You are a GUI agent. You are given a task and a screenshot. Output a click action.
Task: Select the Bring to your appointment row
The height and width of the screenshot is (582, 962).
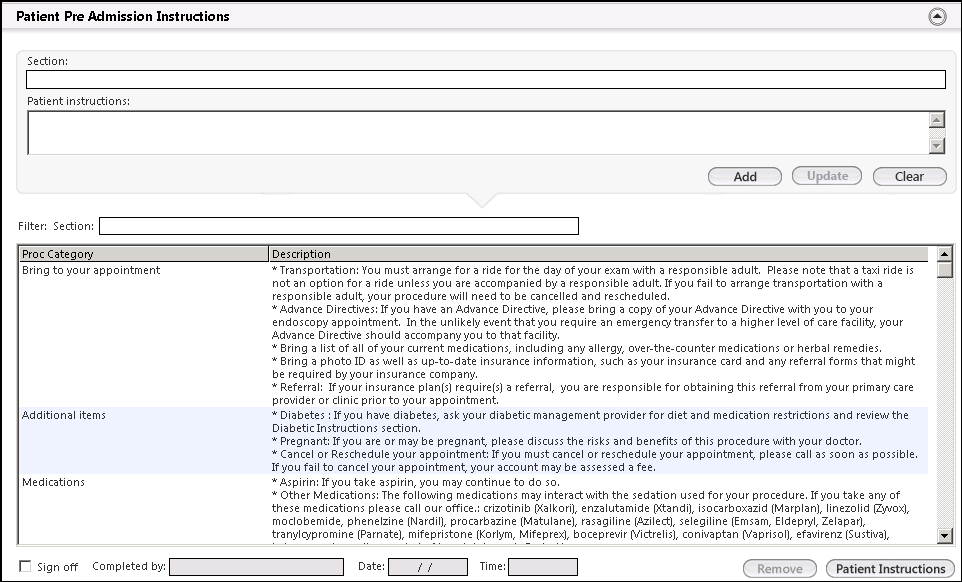click(x=474, y=335)
